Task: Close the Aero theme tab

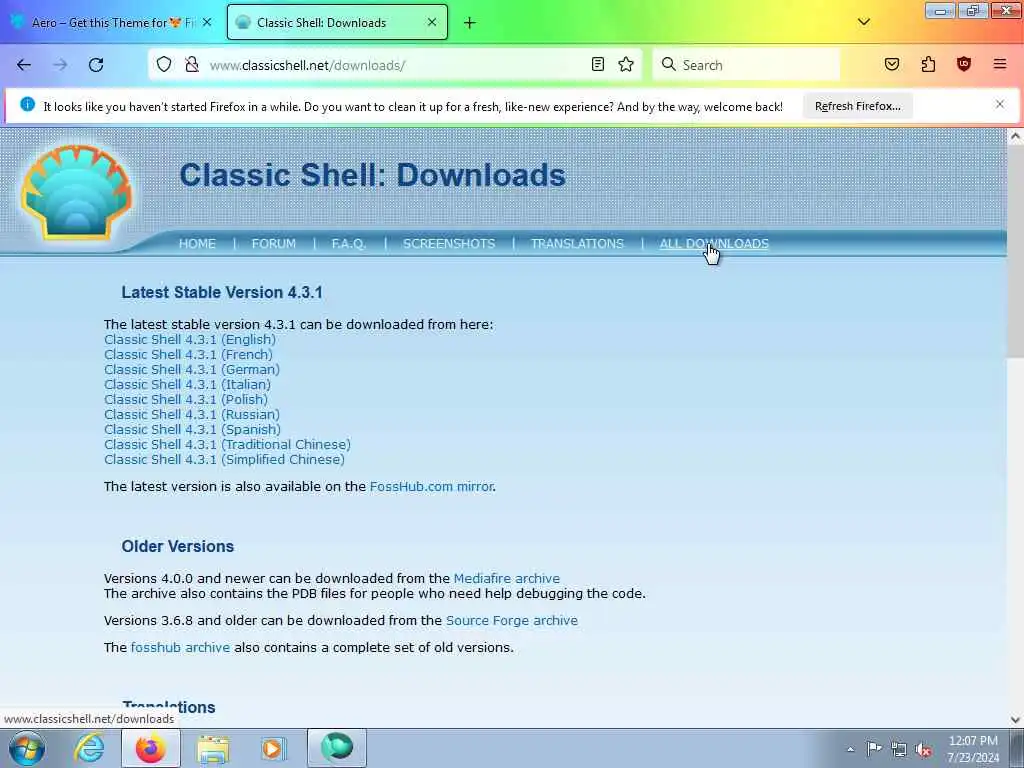Action: point(207,22)
